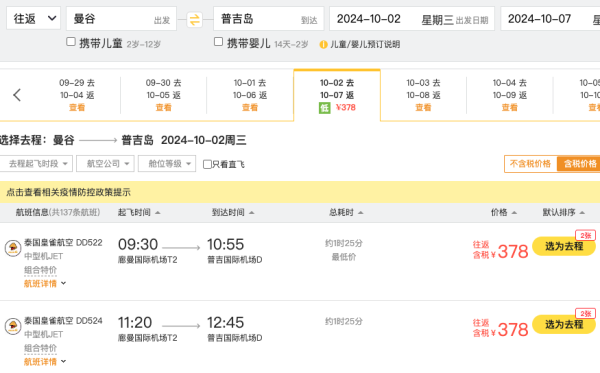Open 航空公司 filter dropdown

(x=105, y=164)
